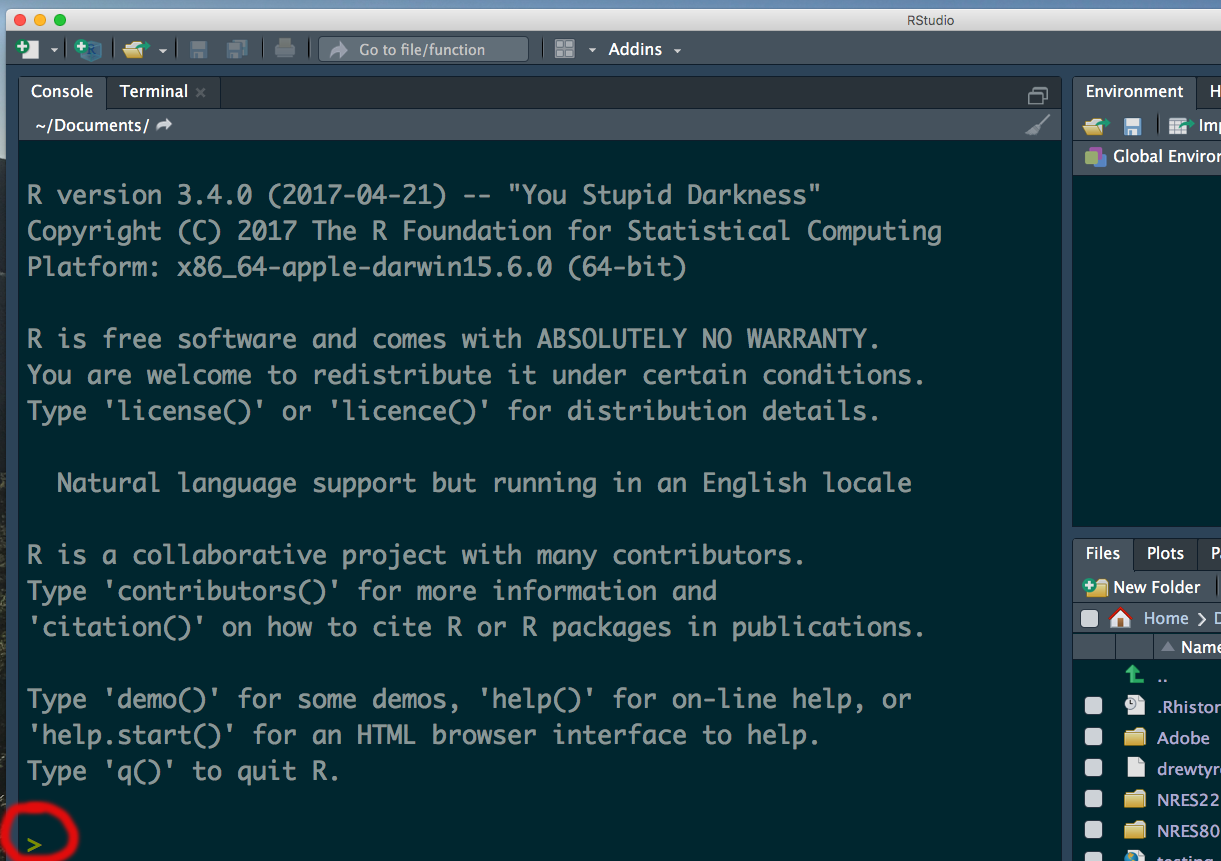Click the Save document icon
The width and height of the screenshot is (1221, 861).
[x=198, y=49]
